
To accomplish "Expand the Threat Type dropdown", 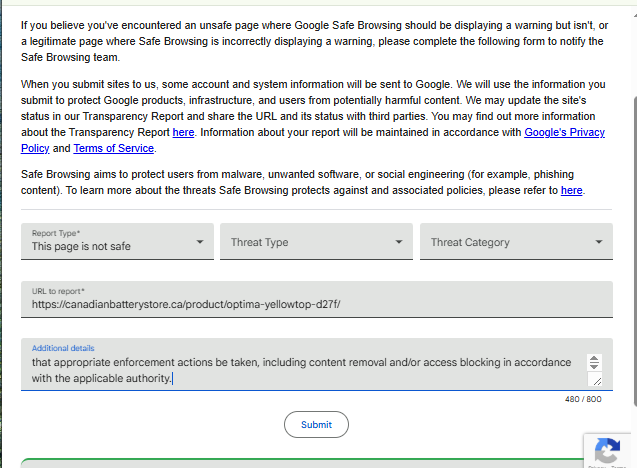I will coord(316,241).
